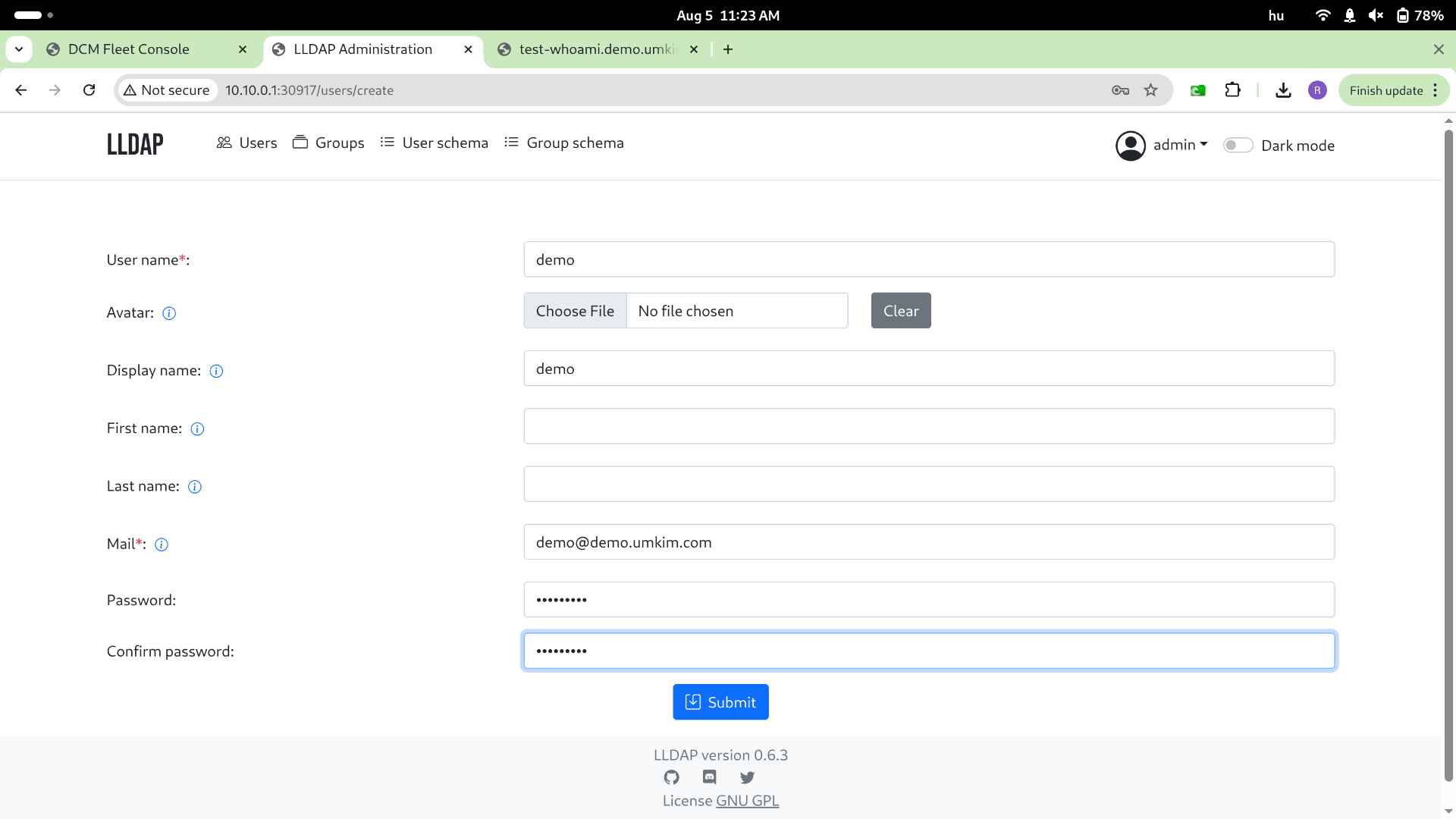Click the Mail info icon
The height and width of the screenshot is (819, 1456).
(162, 544)
